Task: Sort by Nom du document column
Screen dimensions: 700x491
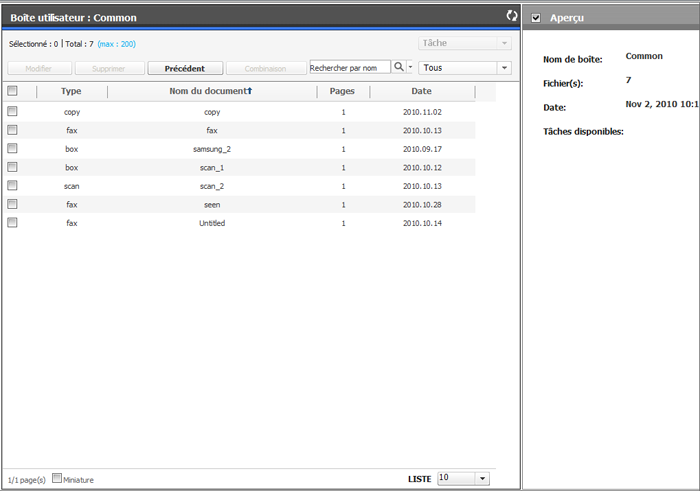Action: pyautogui.click(x=210, y=91)
